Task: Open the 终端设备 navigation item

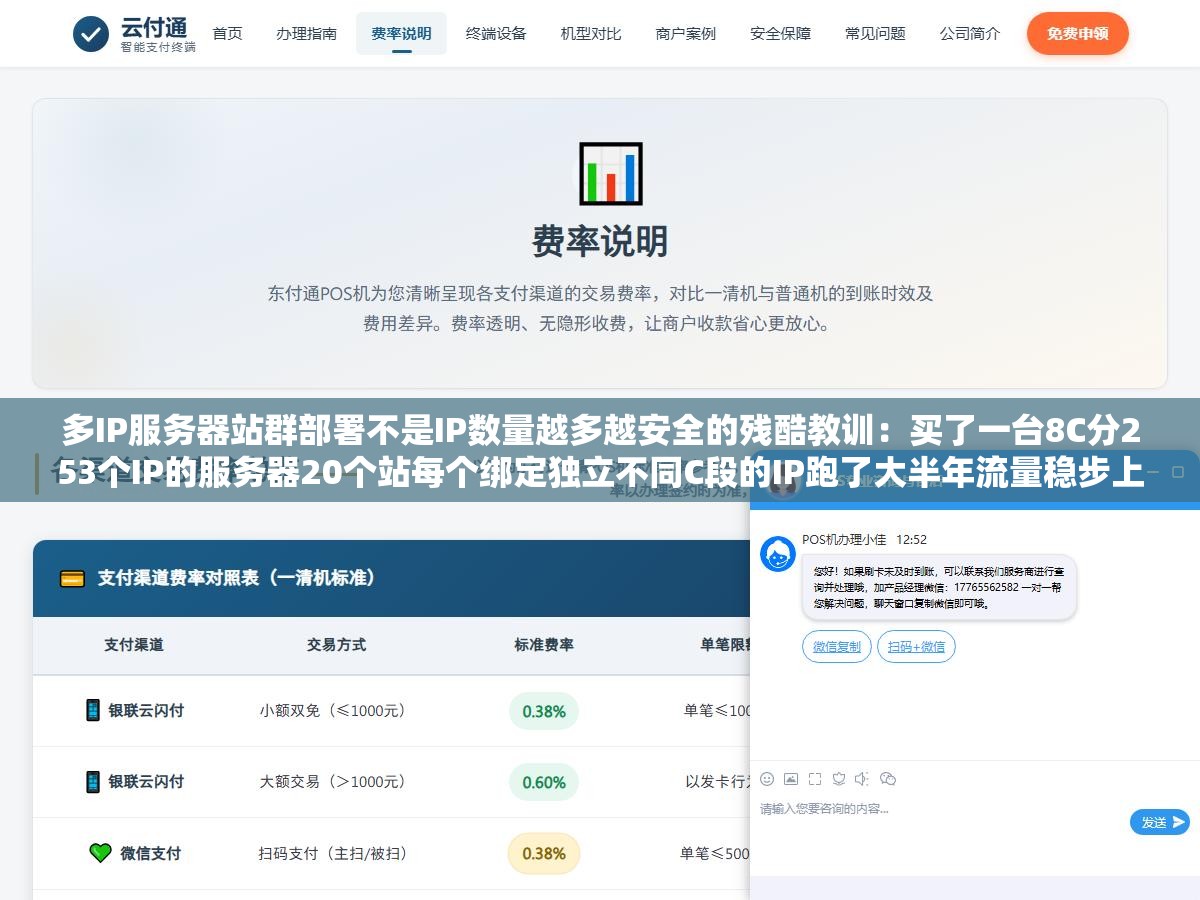Action: [496, 33]
